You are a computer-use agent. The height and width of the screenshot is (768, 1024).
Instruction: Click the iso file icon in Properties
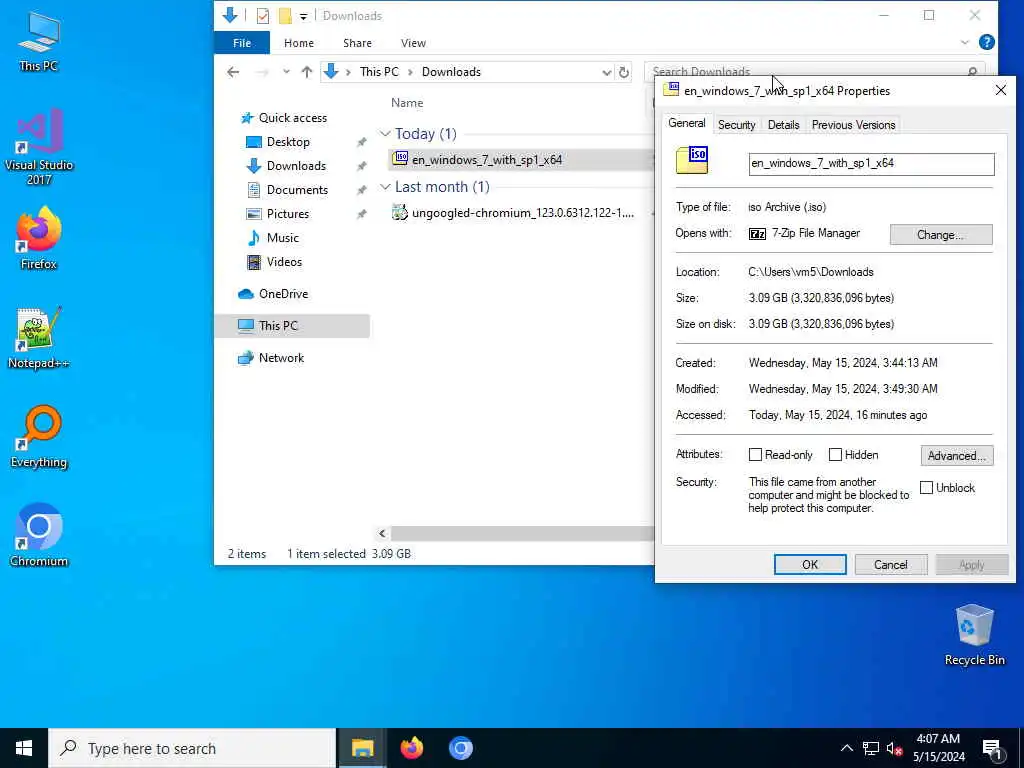click(x=692, y=161)
